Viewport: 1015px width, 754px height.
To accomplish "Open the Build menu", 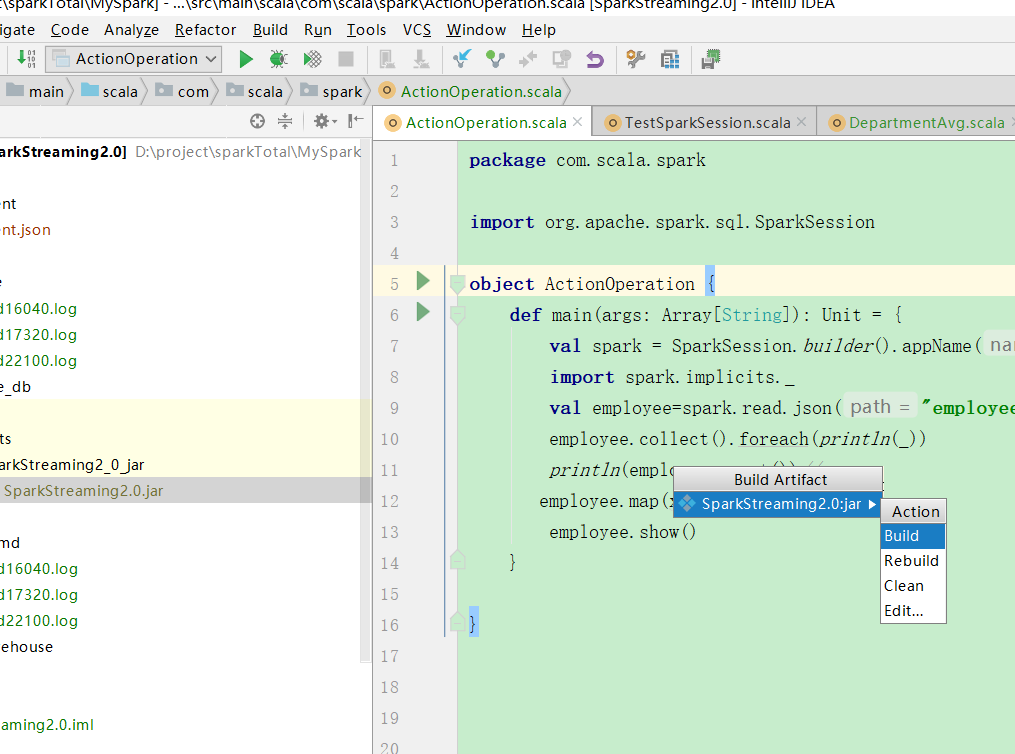I will click(270, 30).
